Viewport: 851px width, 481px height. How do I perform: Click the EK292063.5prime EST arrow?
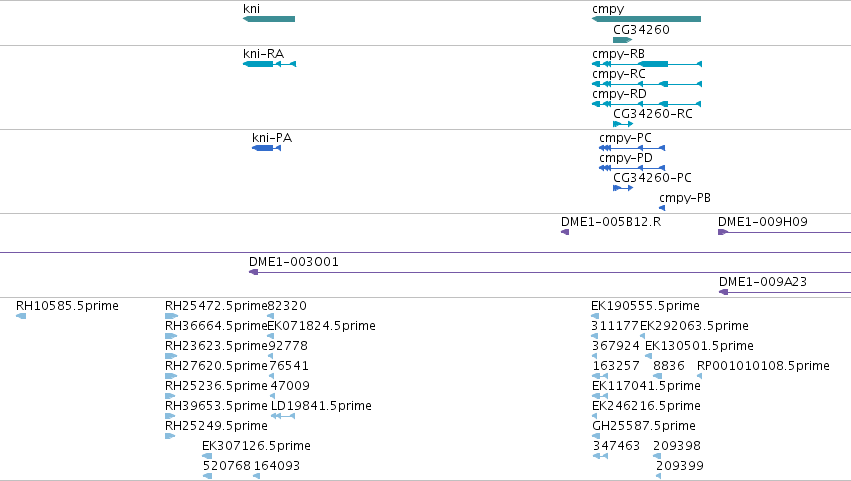[643, 336]
